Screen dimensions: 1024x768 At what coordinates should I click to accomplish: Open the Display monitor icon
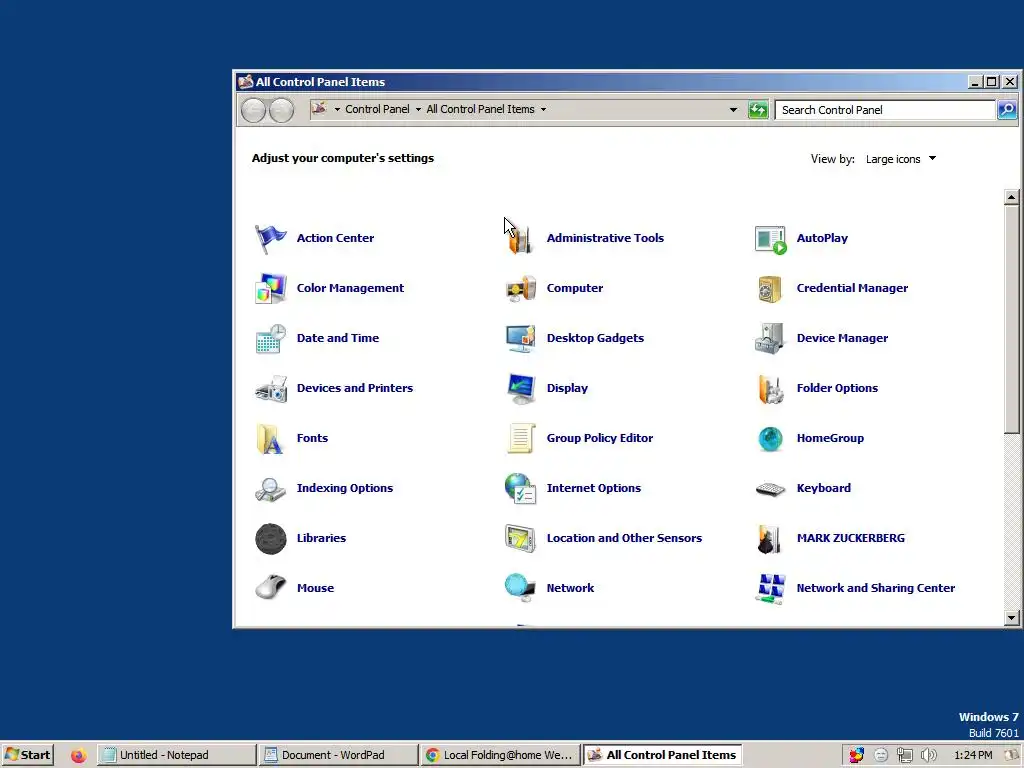(x=520, y=389)
